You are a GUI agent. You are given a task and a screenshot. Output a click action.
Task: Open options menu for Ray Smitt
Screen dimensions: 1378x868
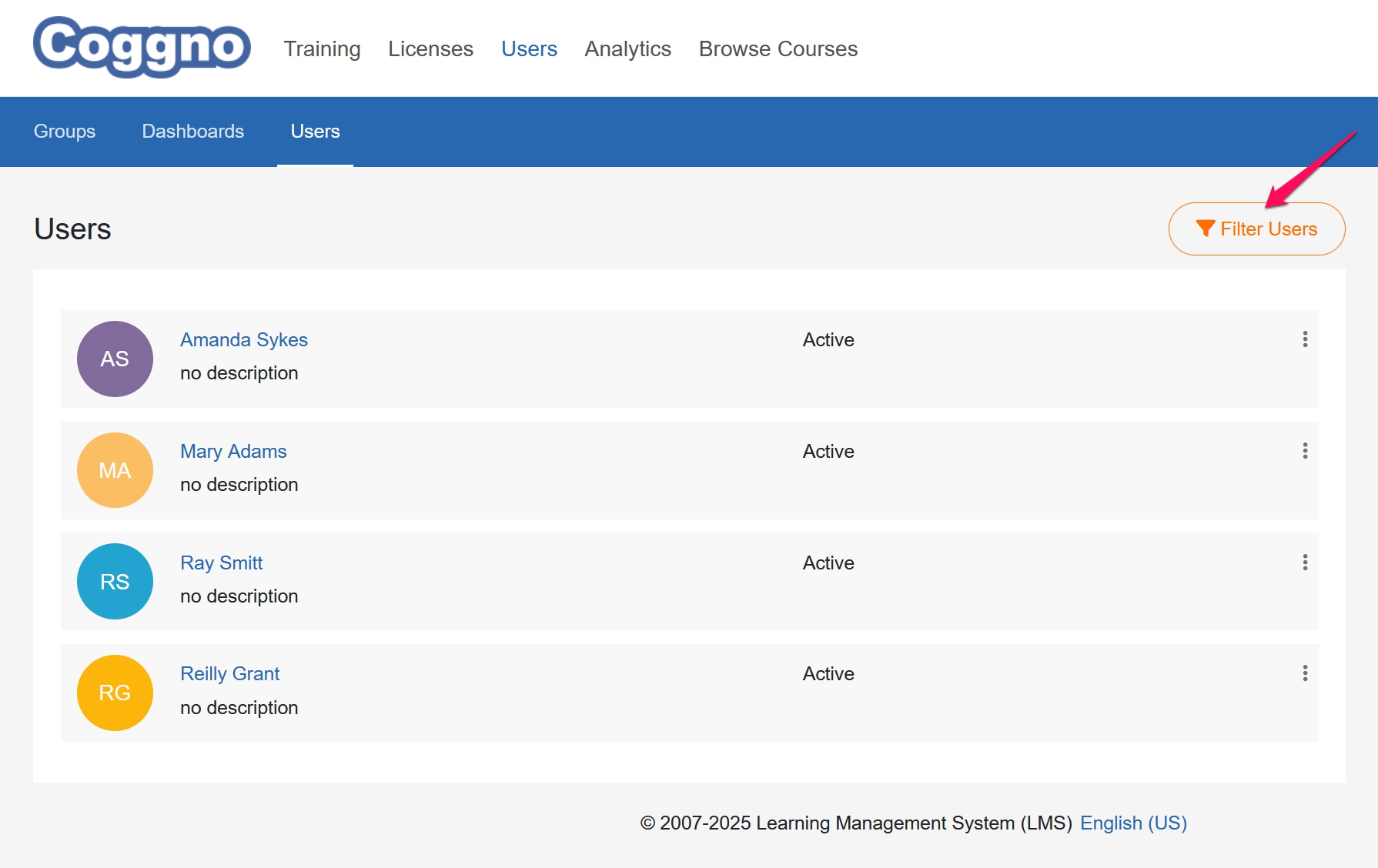click(1305, 563)
